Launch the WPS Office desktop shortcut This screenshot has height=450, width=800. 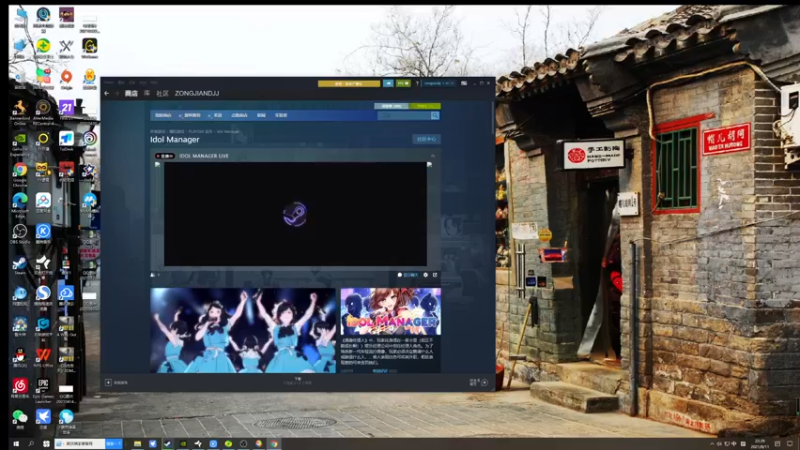(43, 357)
